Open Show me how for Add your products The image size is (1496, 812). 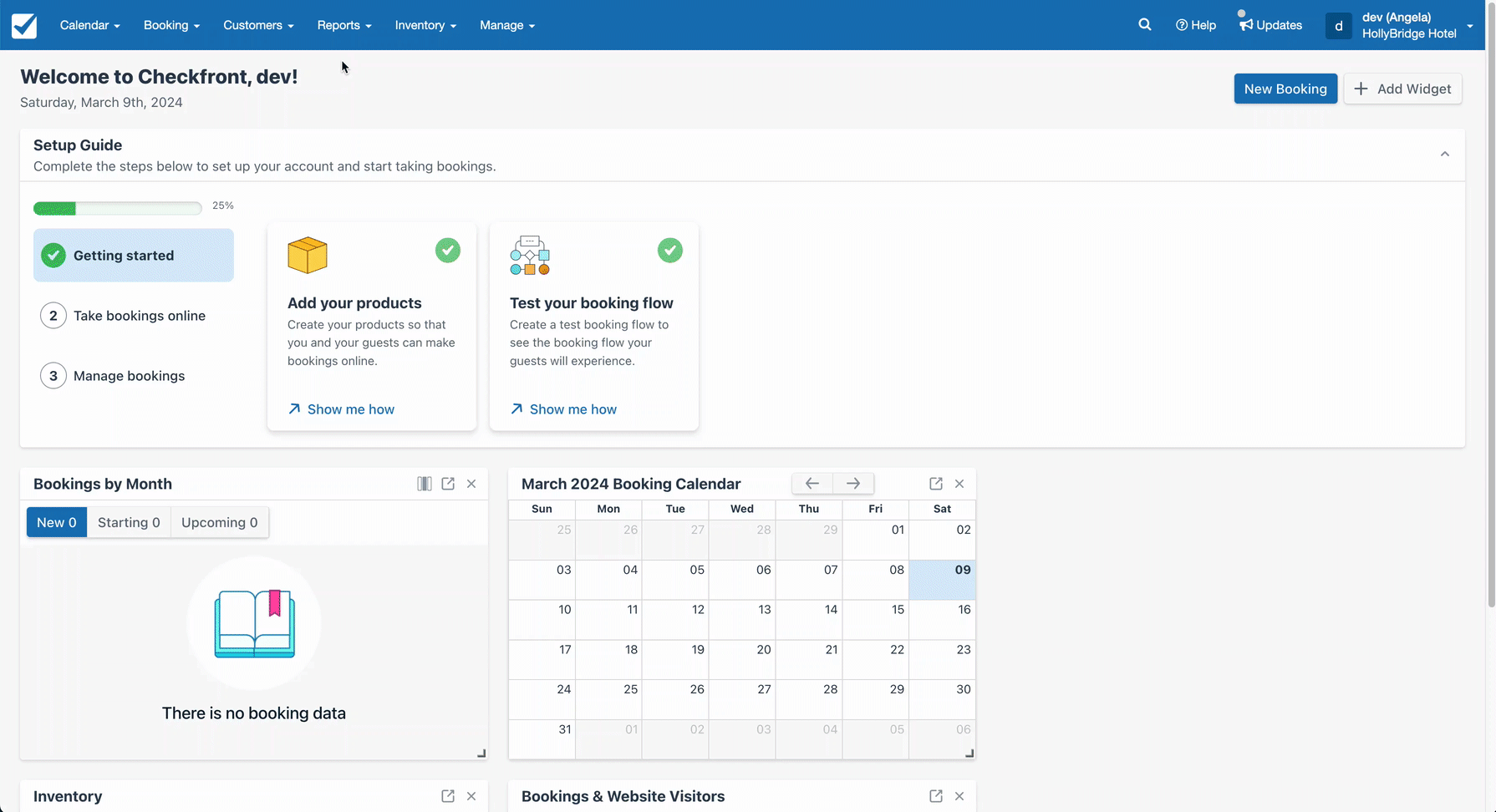tap(341, 409)
